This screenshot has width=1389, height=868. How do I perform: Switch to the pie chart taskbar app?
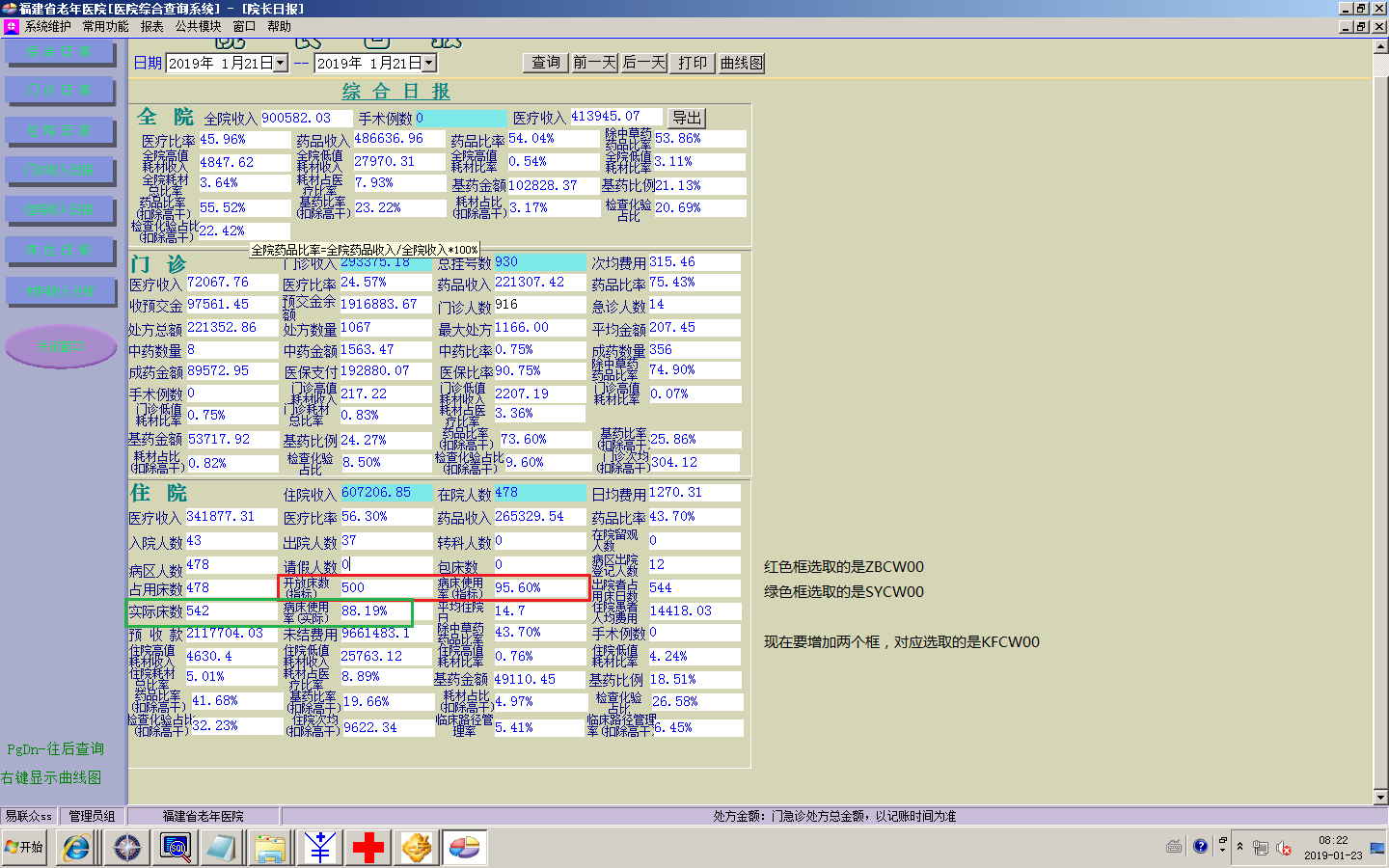click(x=465, y=848)
